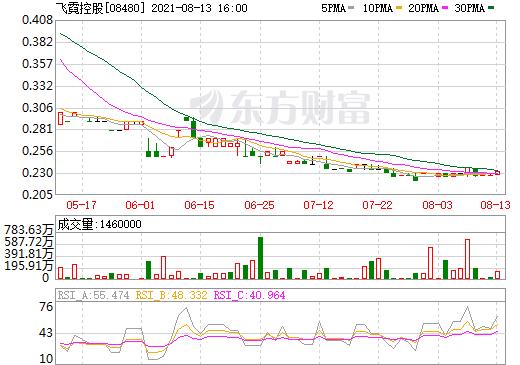
Task: Click the last red candlestick on 08-13
Action: [497, 173]
